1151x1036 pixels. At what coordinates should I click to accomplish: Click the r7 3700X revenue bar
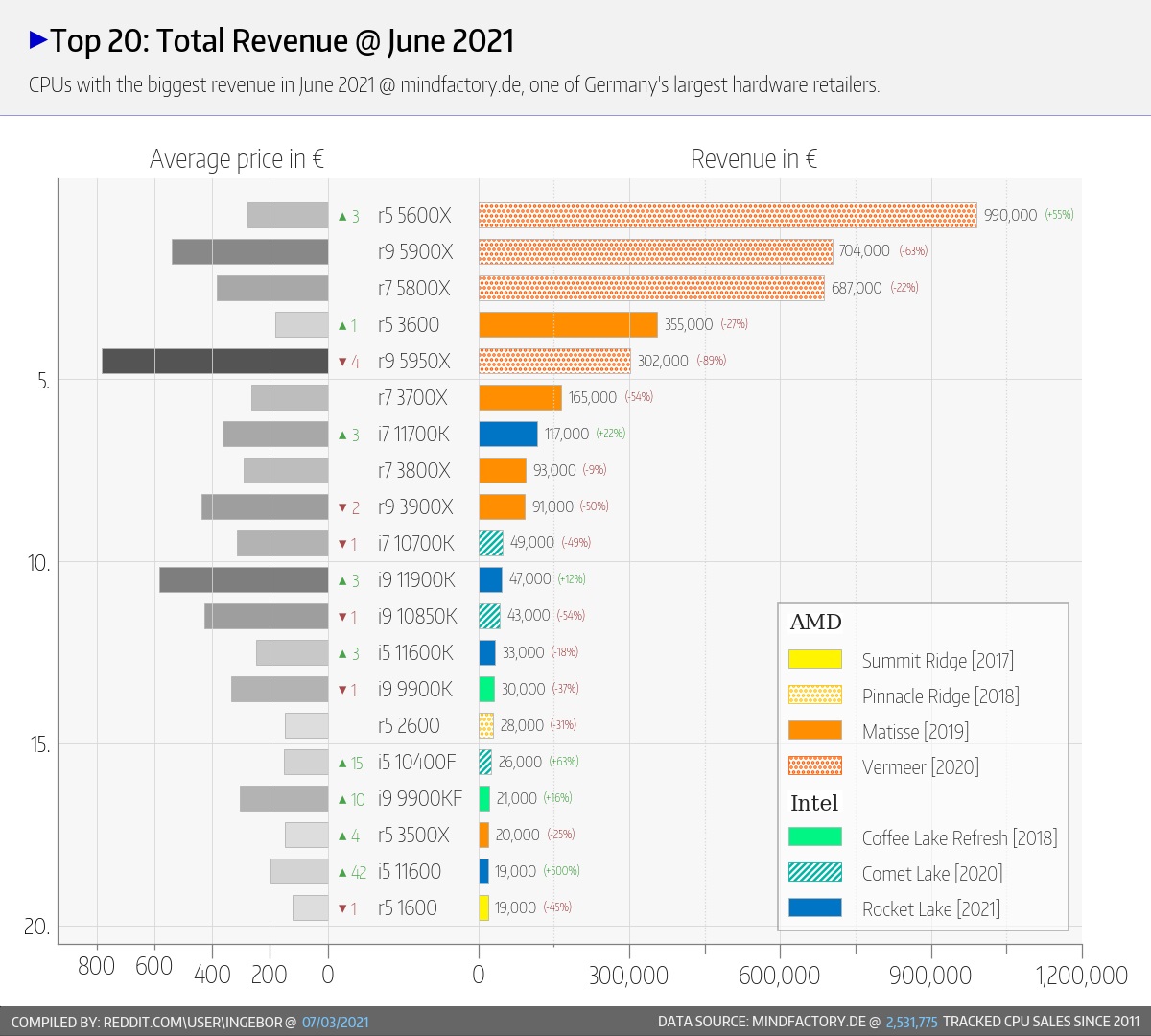coord(520,397)
